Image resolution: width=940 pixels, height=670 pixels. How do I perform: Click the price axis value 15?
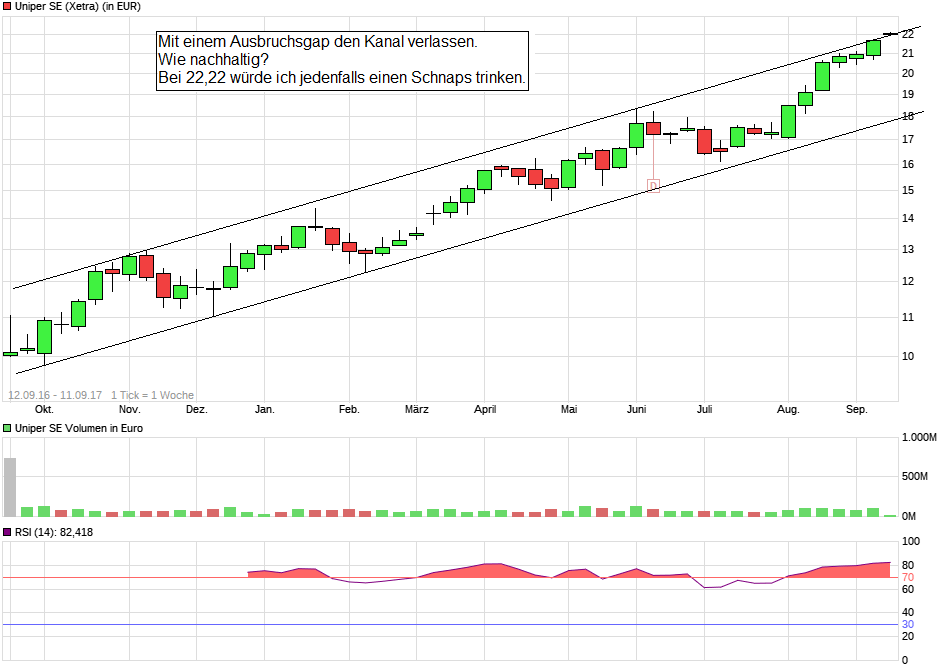tap(908, 191)
